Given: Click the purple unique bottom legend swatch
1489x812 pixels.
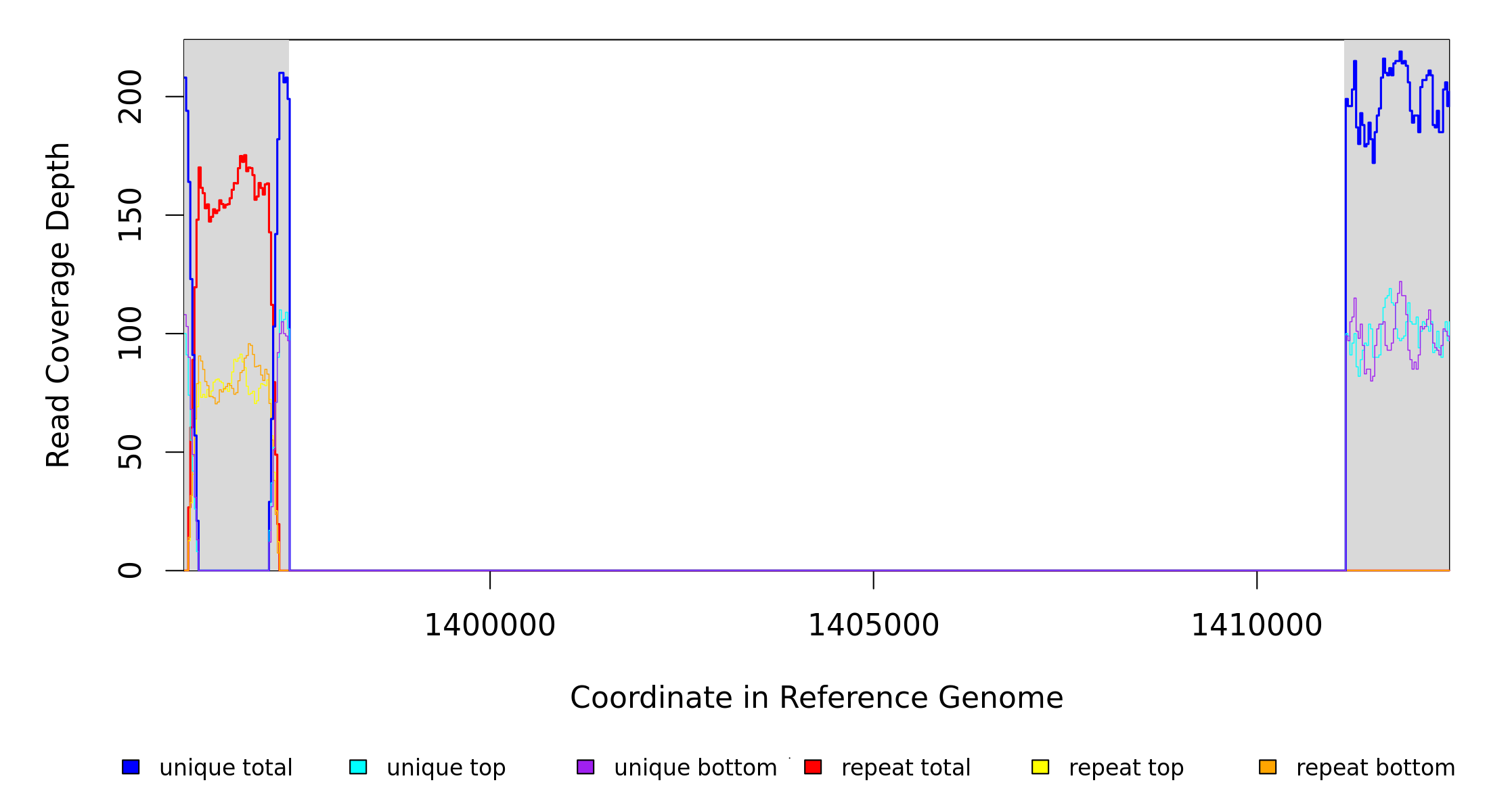Looking at the screenshot, I should coord(585,767).
